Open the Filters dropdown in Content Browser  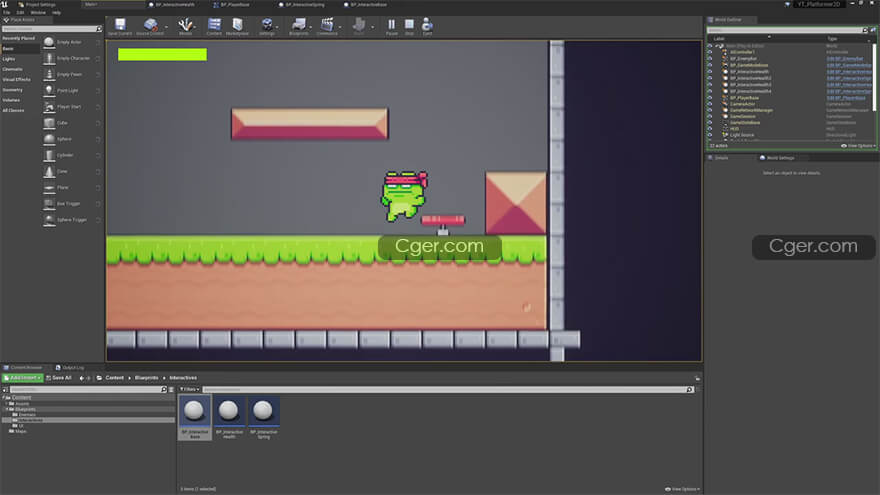tap(190, 389)
